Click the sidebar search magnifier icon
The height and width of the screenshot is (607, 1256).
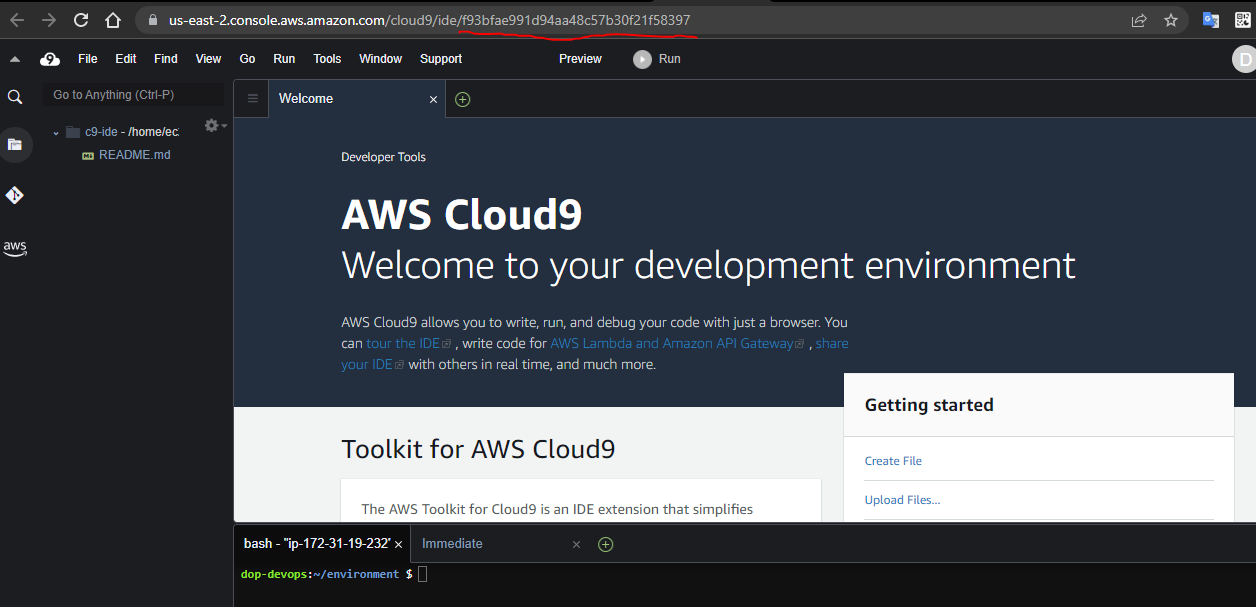tap(14, 97)
